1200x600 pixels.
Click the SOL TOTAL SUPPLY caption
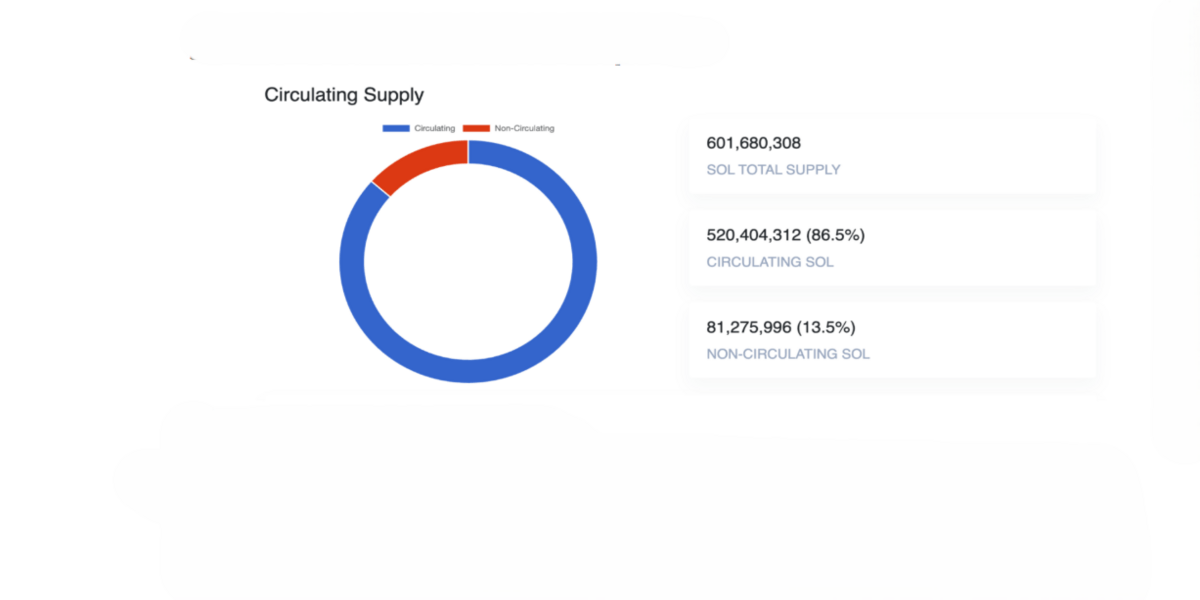point(773,170)
